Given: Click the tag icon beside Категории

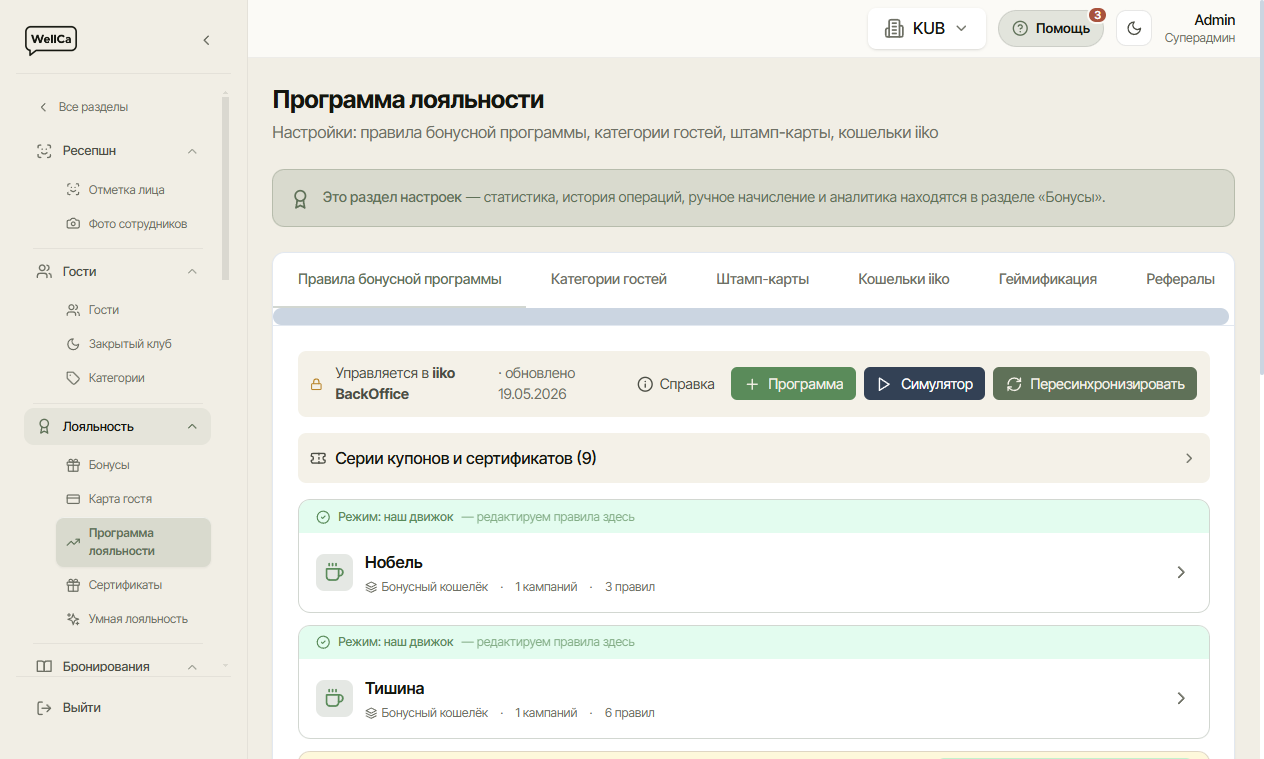Looking at the screenshot, I should pos(73,378).
